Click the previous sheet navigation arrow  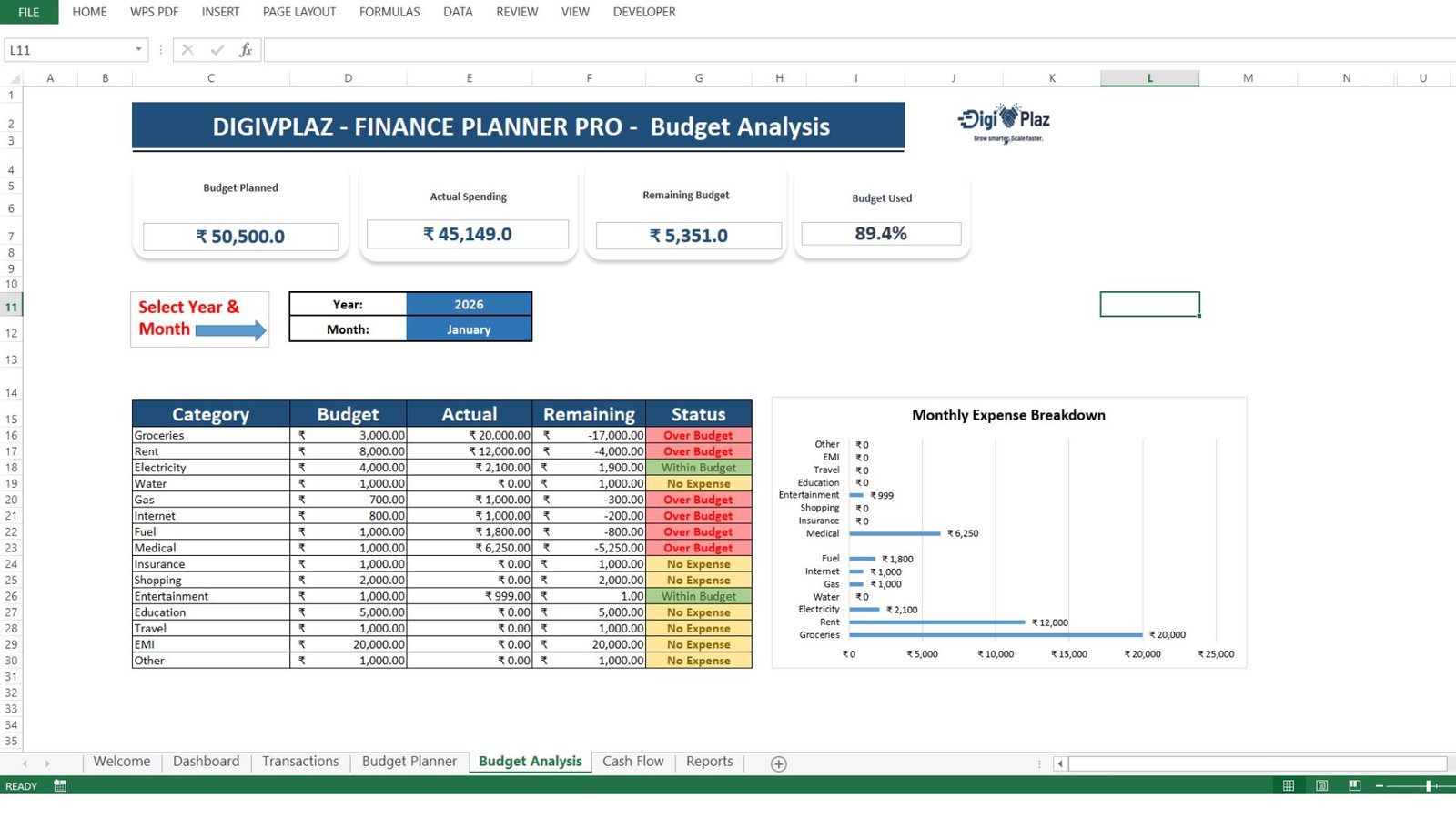(x=25, y=763)
